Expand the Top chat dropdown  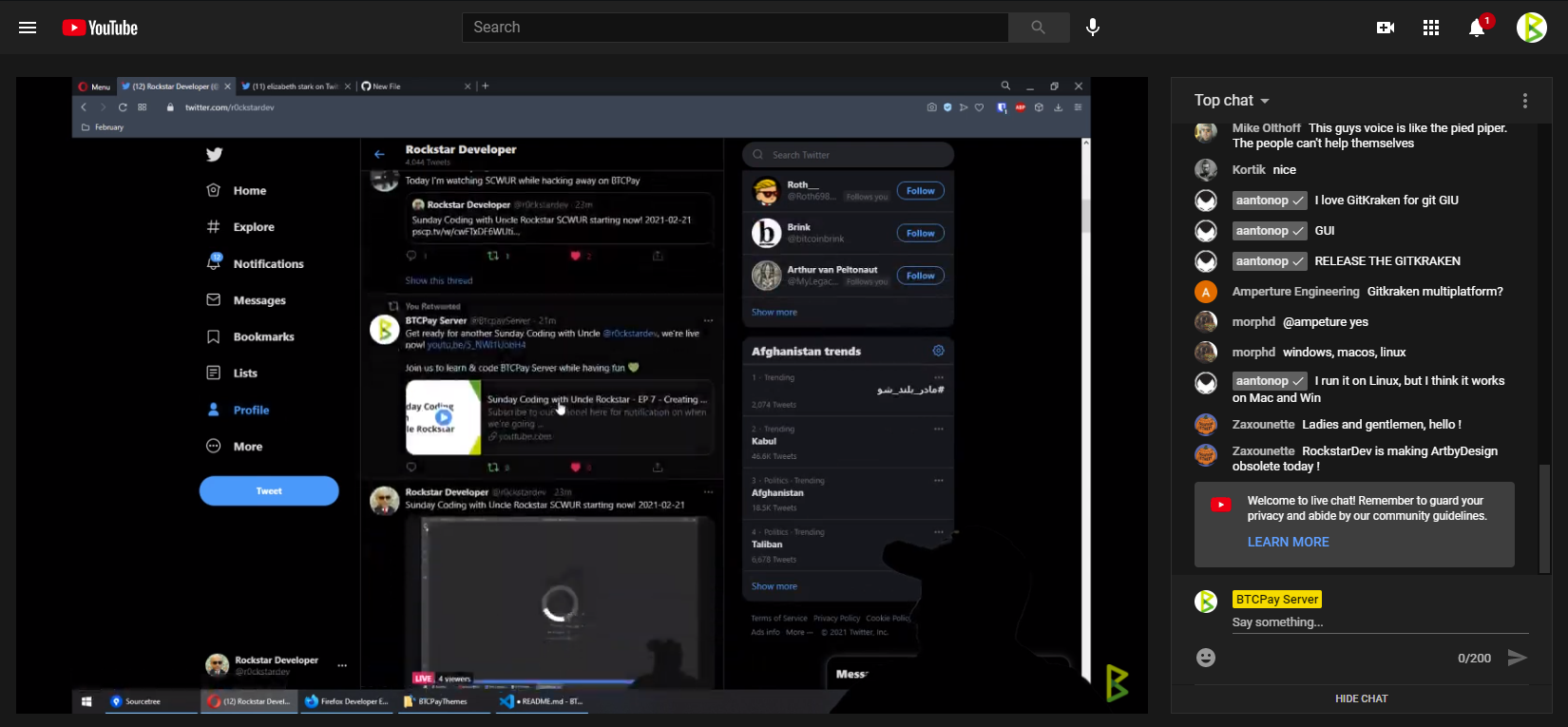(1232, 100)
